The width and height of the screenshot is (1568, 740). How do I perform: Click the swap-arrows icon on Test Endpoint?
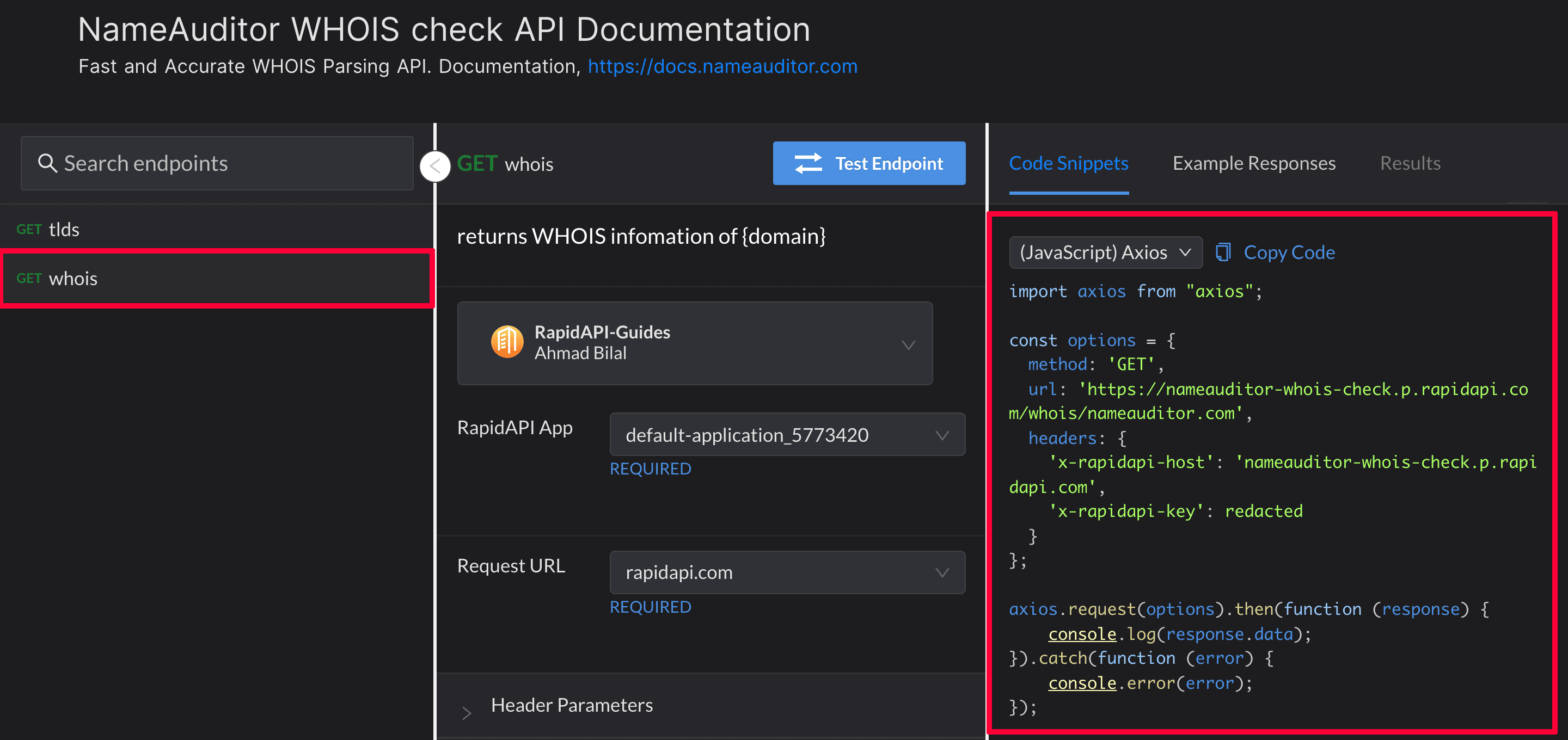coord(808,163)
